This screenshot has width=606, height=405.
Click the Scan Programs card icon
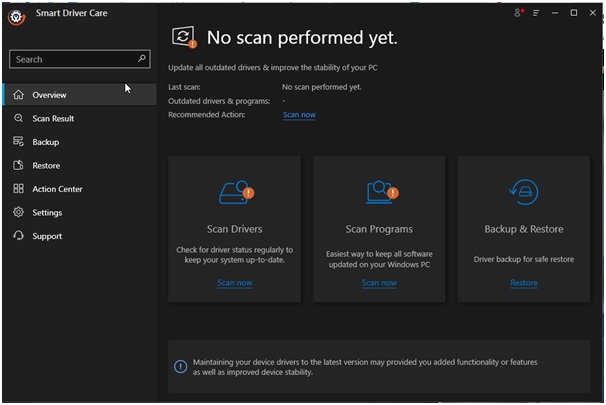click(379, 192)
